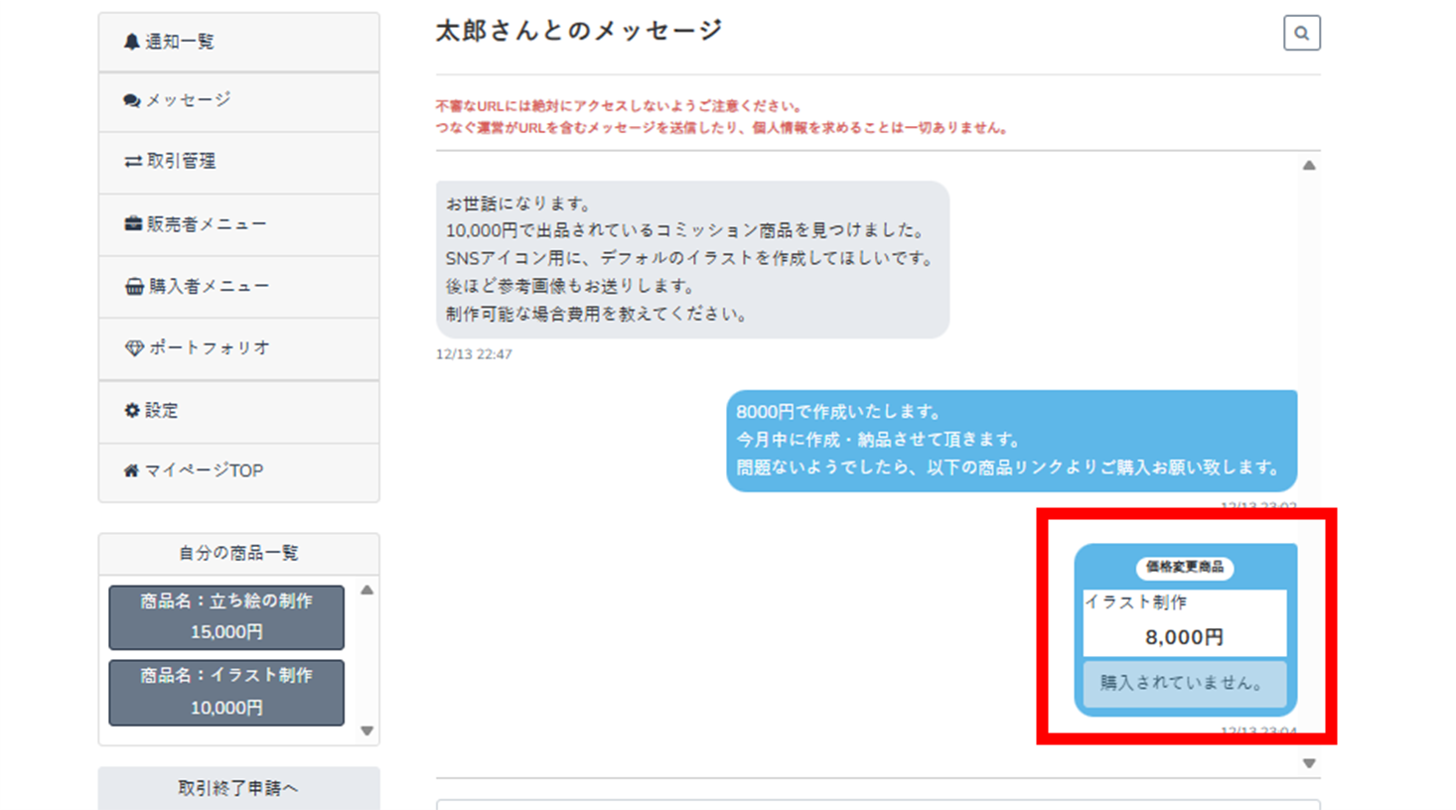Click the house icon beside マイページTOP

point(131,471)
